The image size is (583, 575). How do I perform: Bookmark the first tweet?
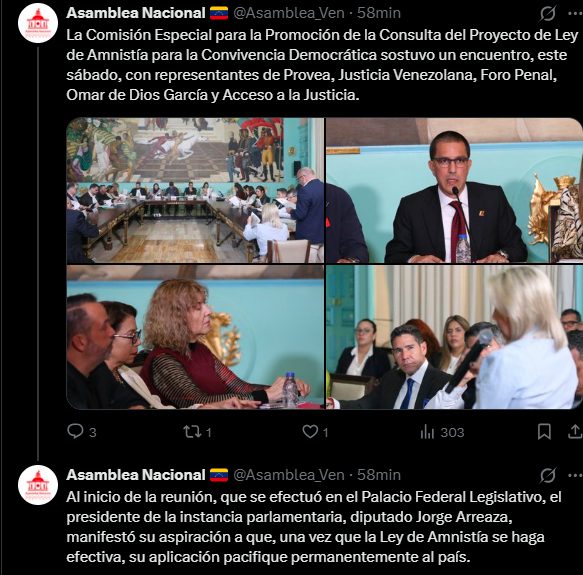(x=544, y=432)
